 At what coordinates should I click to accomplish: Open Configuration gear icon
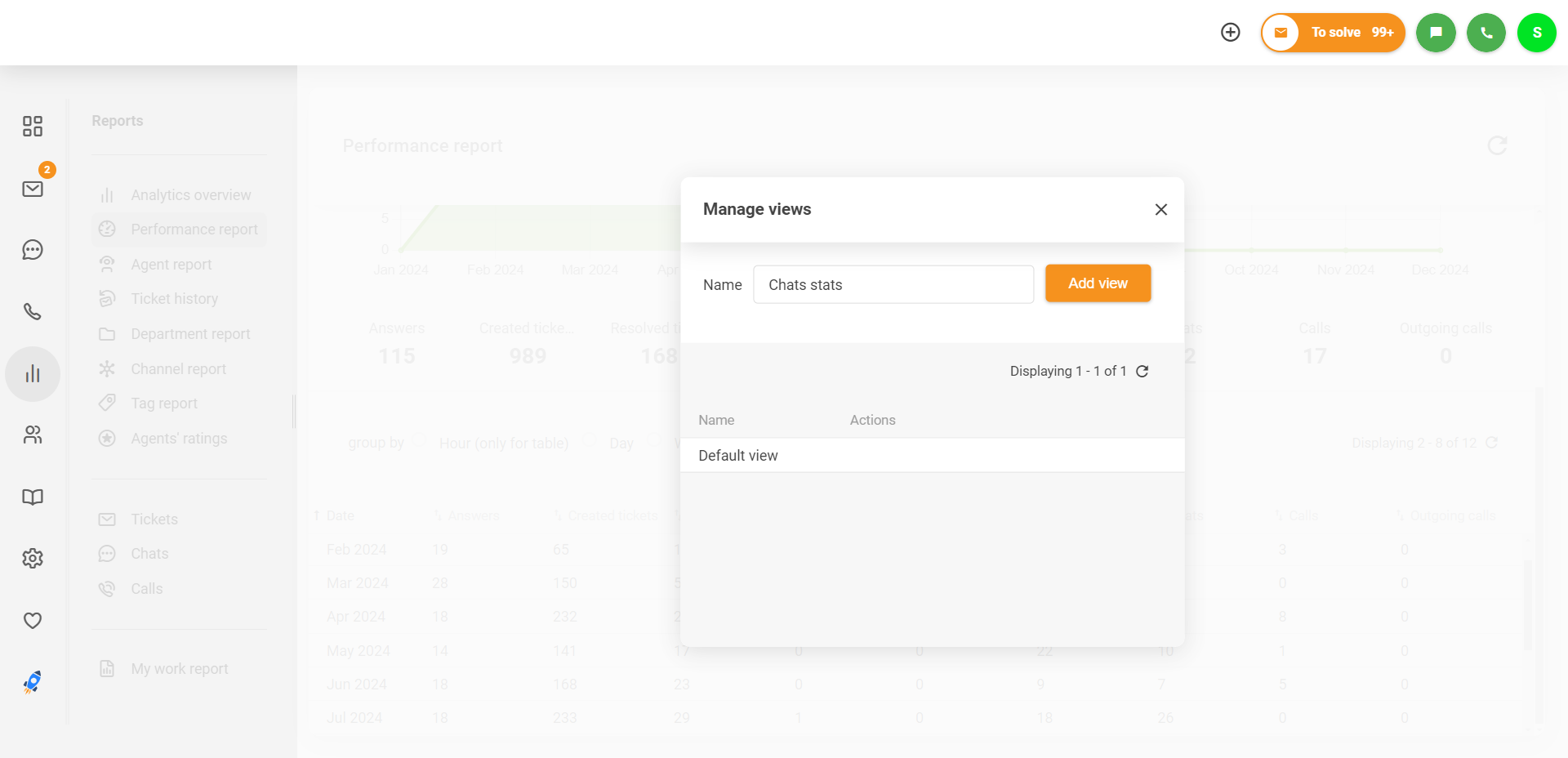[x=33, y=559]
